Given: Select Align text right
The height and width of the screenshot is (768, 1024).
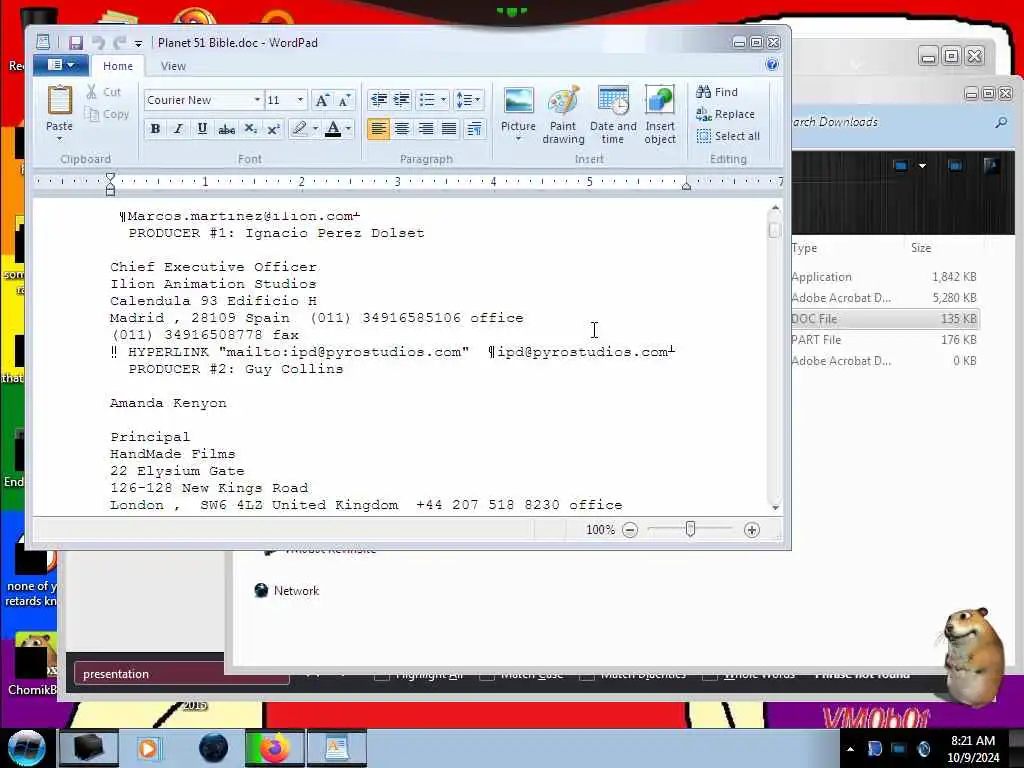Looking at the screenshot, I should pyautogui.click(x=425, y=129).
